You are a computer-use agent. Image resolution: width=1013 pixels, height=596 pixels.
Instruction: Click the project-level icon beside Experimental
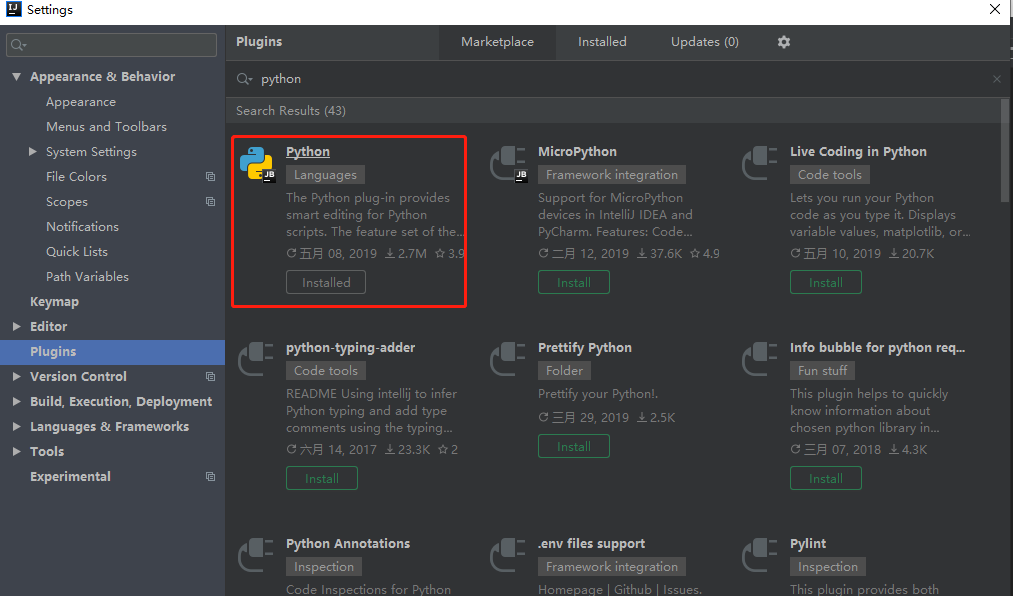[x=210, y=477]
